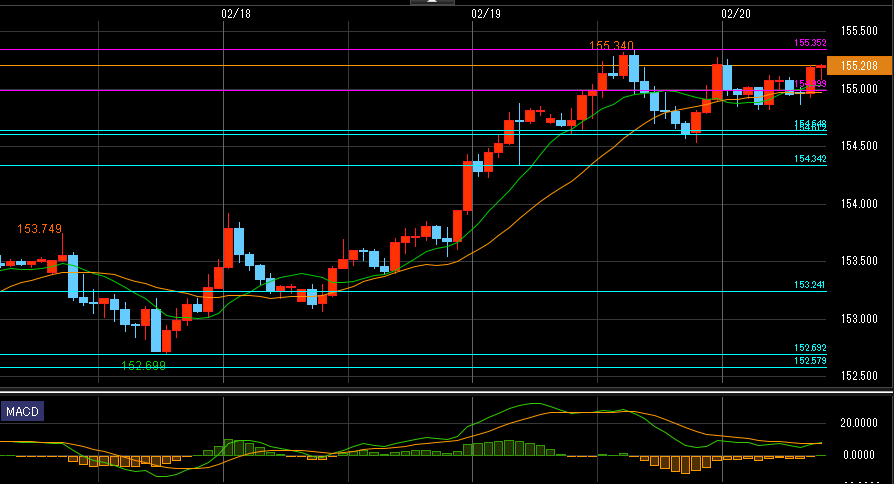Click the MACD 20.0000 scale label
This screenshot has height=484, width=894.
859,423
